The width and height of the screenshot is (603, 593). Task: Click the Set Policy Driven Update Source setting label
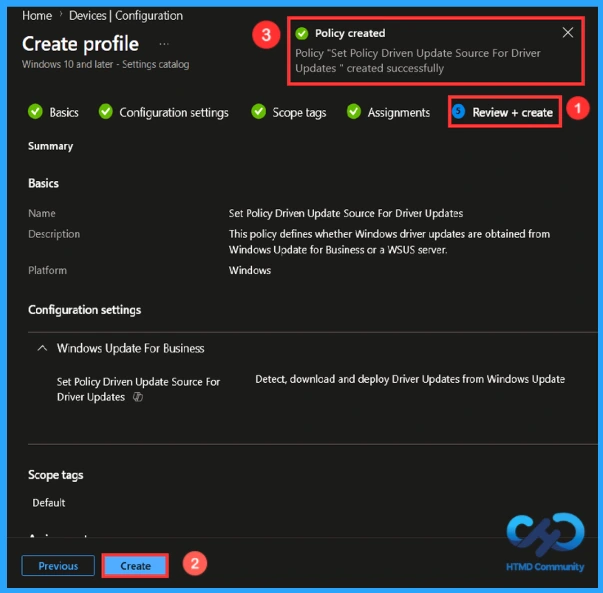138,389
